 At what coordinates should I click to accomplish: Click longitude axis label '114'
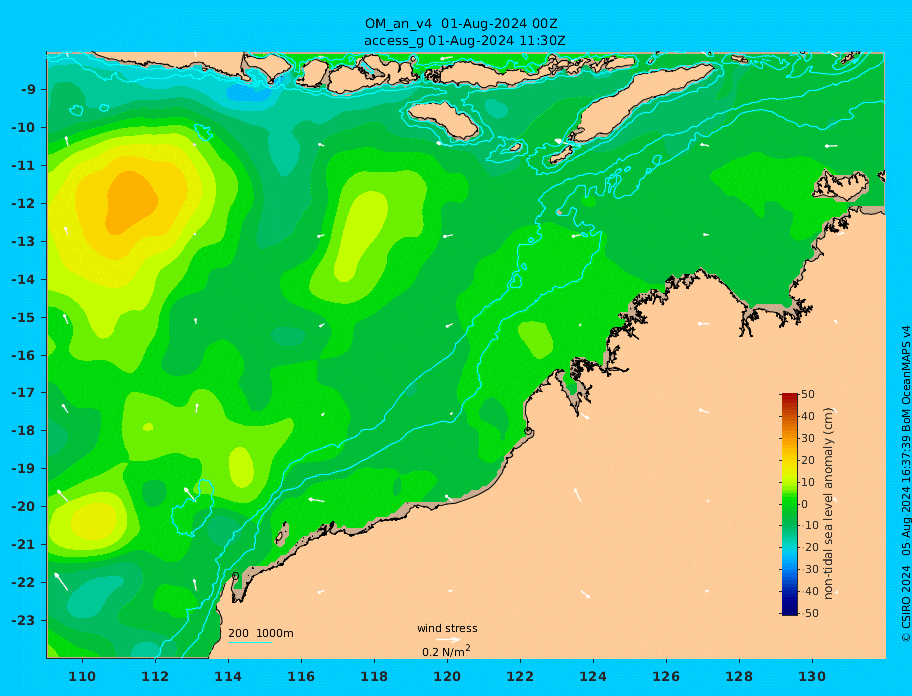[228, 676]
